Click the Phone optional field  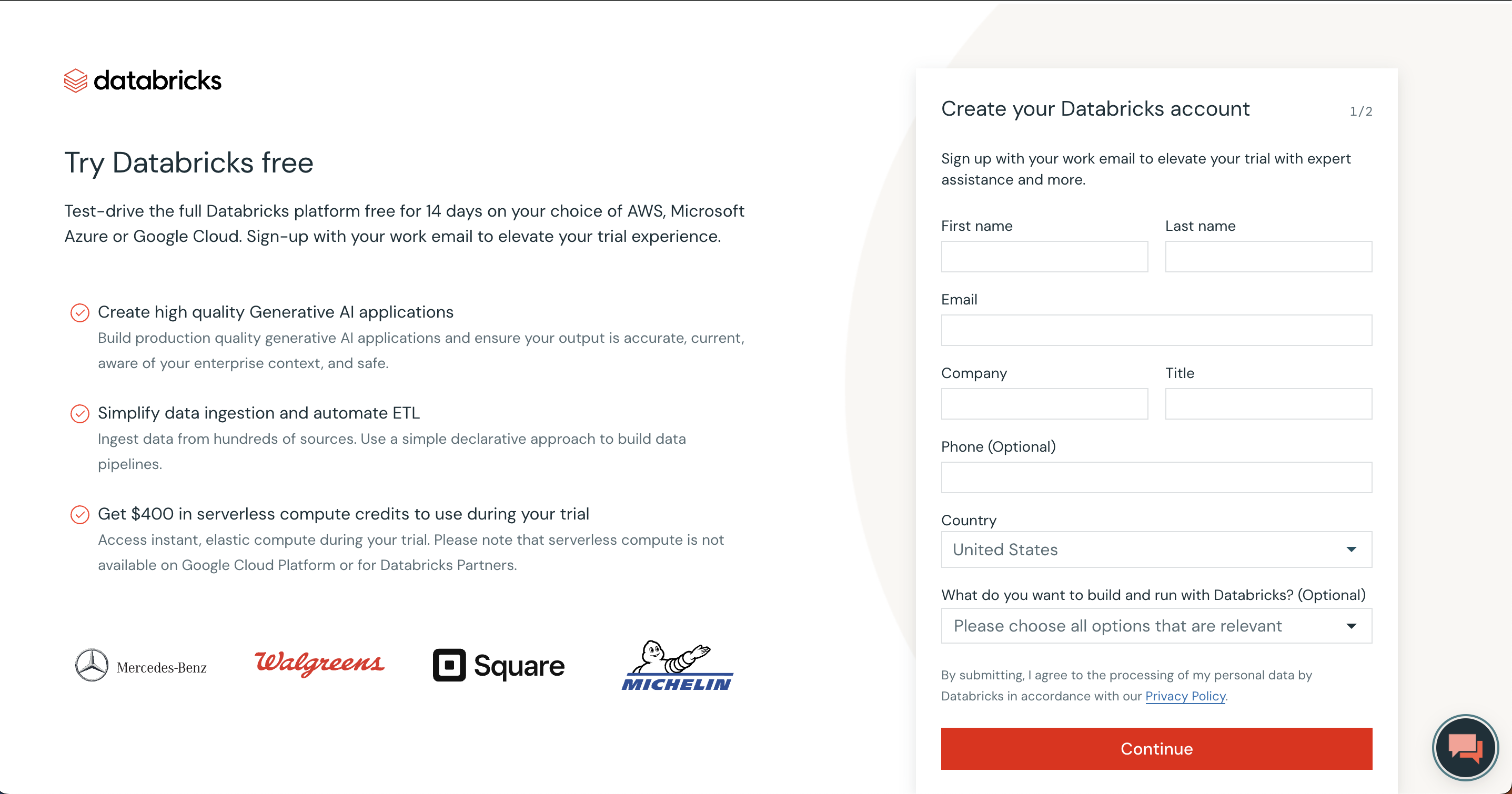(1156, 477)
